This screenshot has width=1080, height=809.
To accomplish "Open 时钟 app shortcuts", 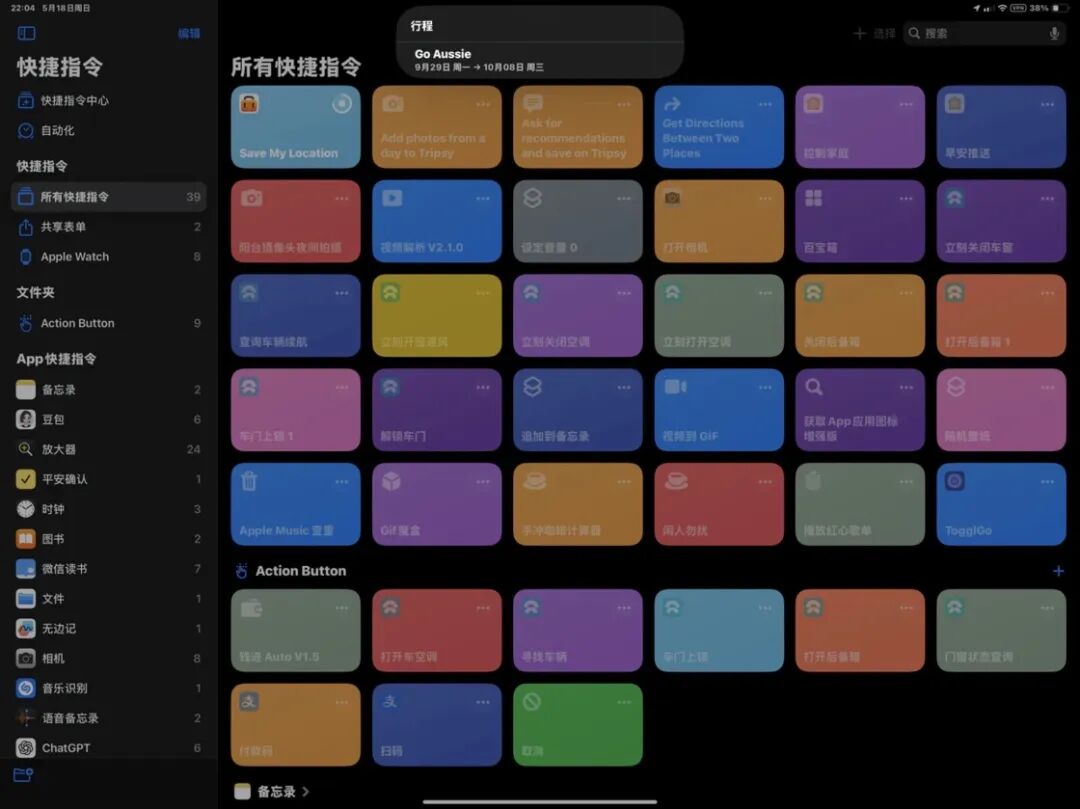I will 109,509.
